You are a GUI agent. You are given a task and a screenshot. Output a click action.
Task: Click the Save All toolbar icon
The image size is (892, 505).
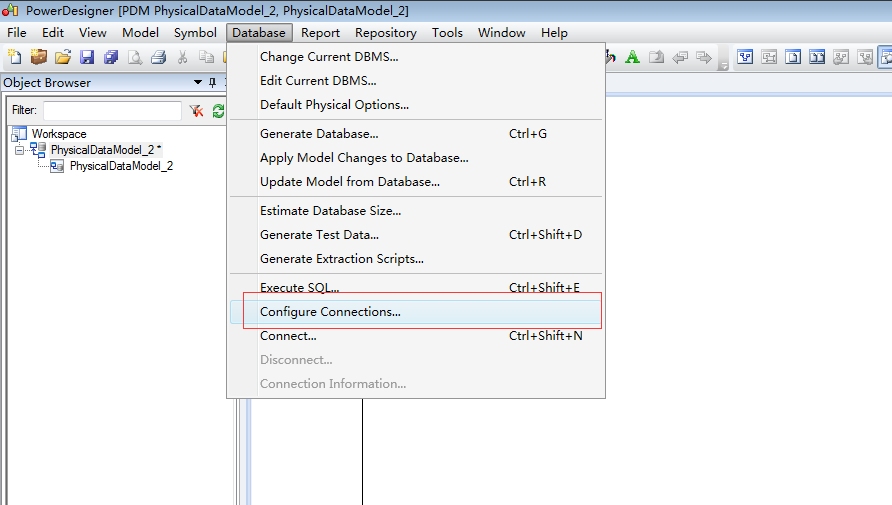point(111,57)
